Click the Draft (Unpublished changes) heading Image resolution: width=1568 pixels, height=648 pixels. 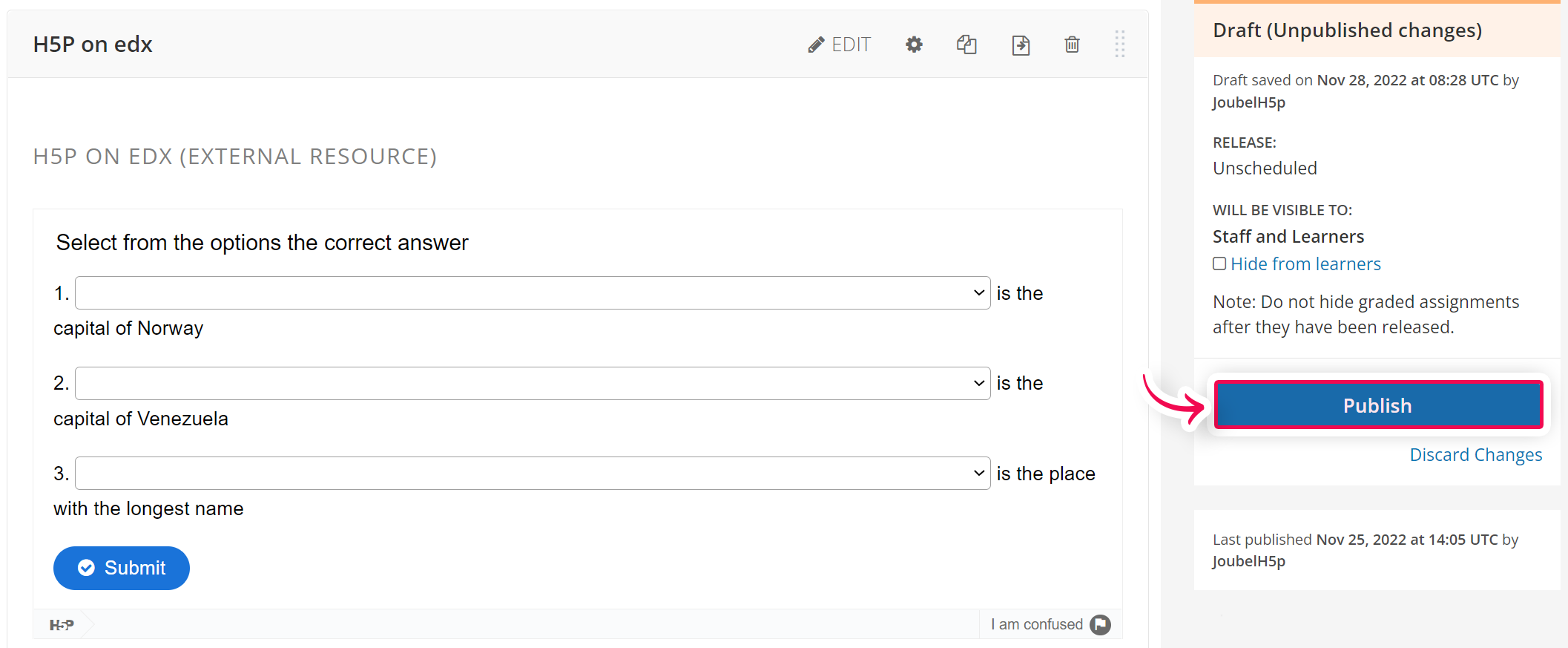(x=1347, y=30)
